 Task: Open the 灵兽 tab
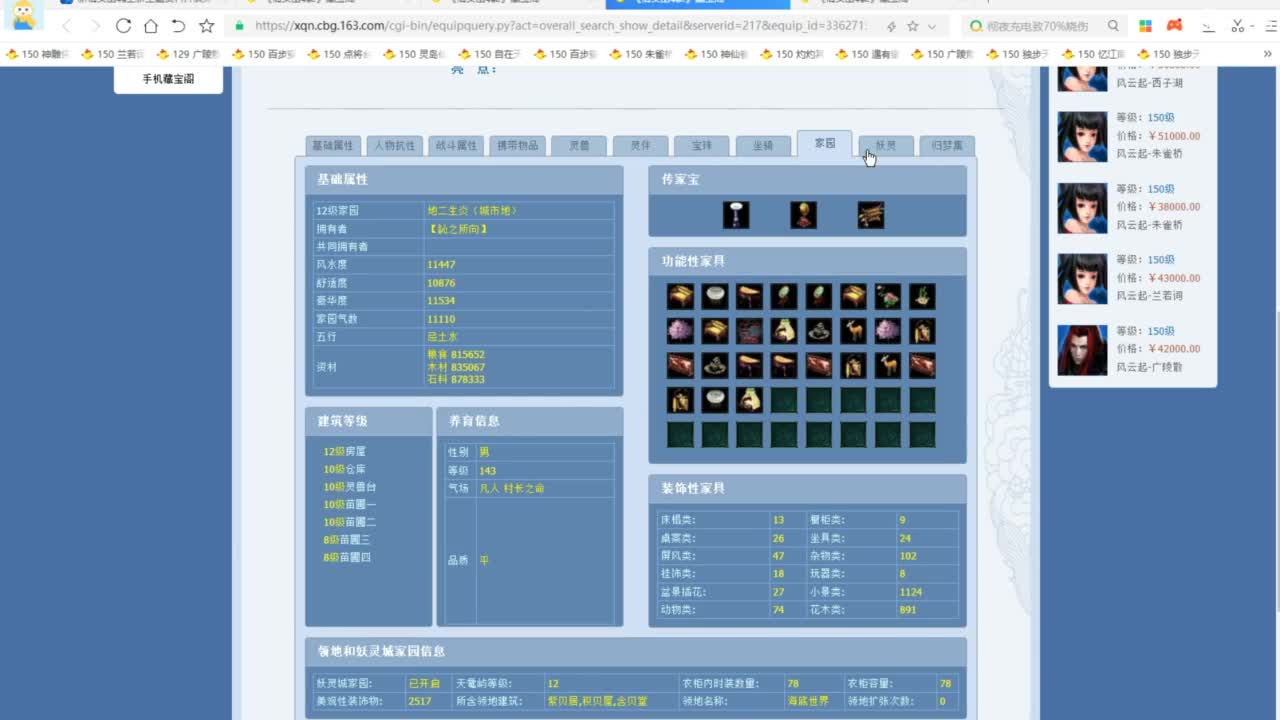coord(579,146)
